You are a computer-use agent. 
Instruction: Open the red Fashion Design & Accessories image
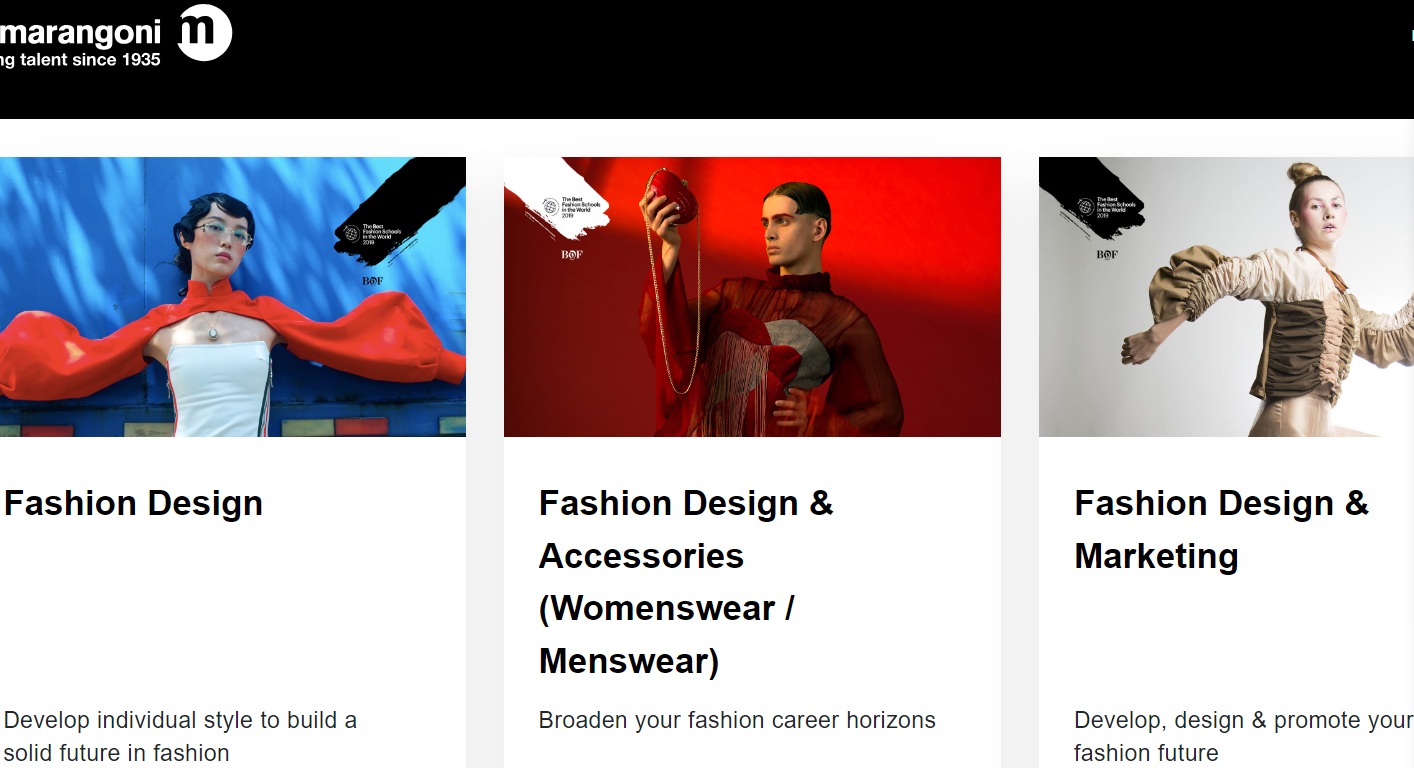[752, 297]
